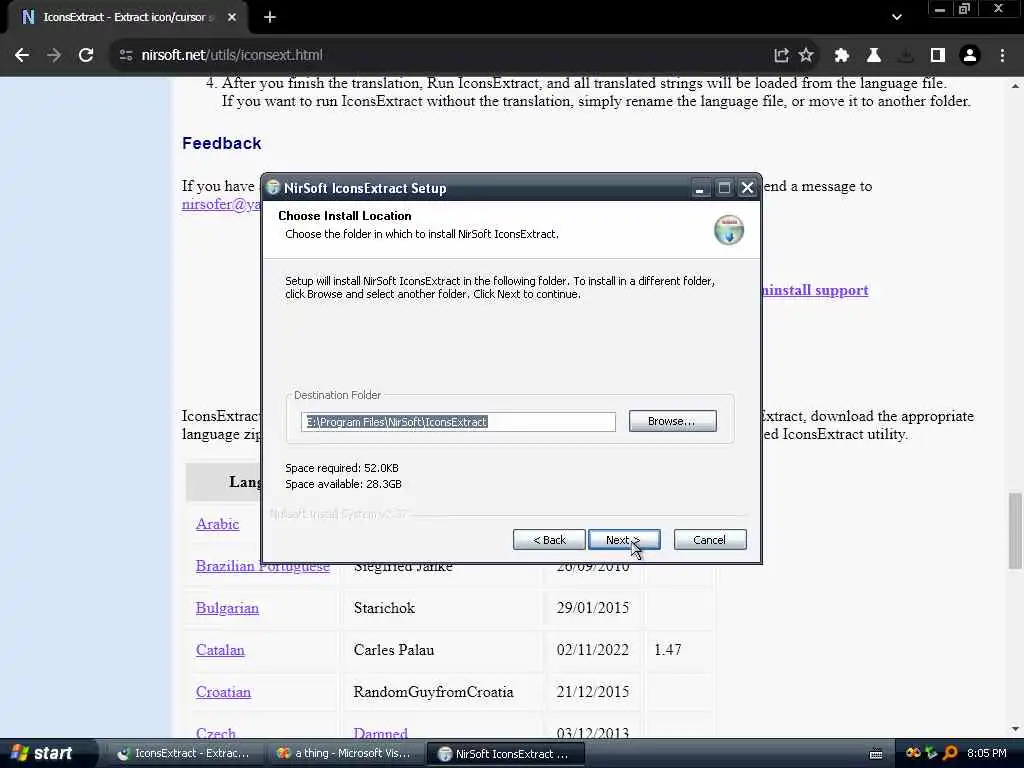Click the page vertical scrollbar thumb
Image resolution: width=1024 pixels, height=768 pixels.
pyautogui.click(x=1015, y=530)
